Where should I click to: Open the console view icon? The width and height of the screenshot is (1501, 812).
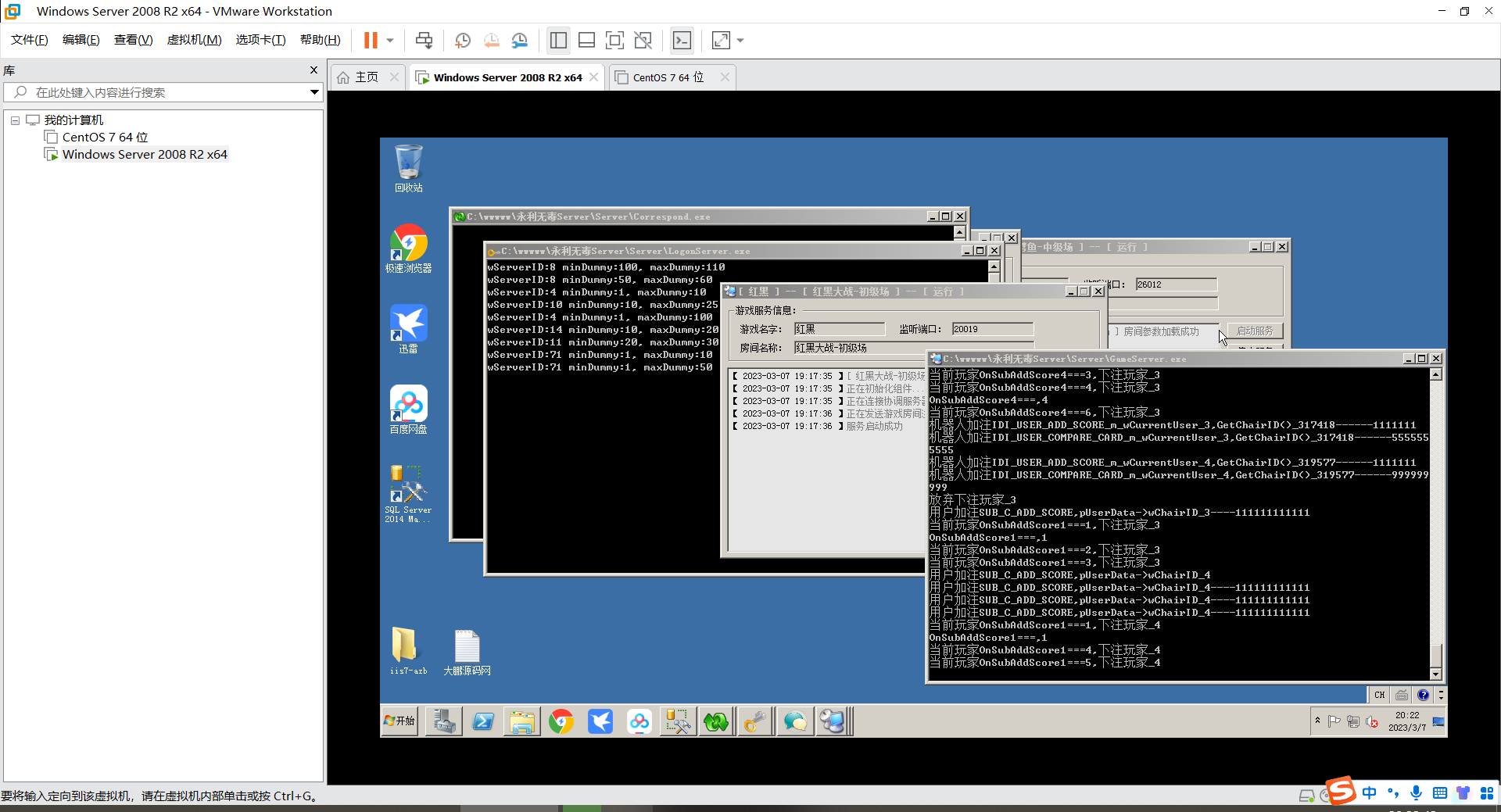coord(682,41)
